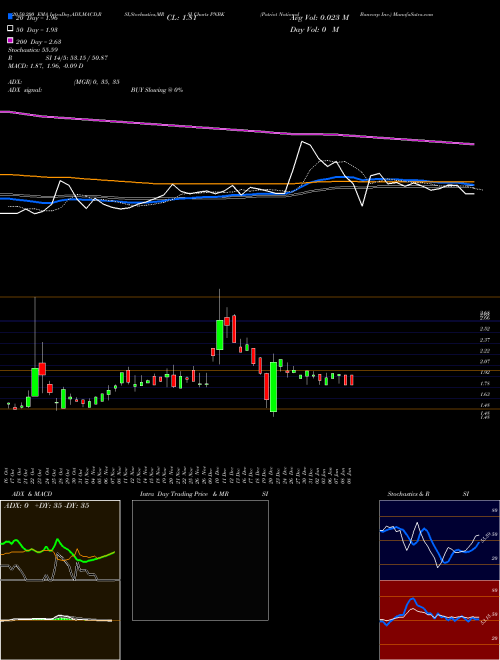Click the 'MACD: 1.87, 1.96, -0.09 D' readout
The image size is (500, 660).
45,66
